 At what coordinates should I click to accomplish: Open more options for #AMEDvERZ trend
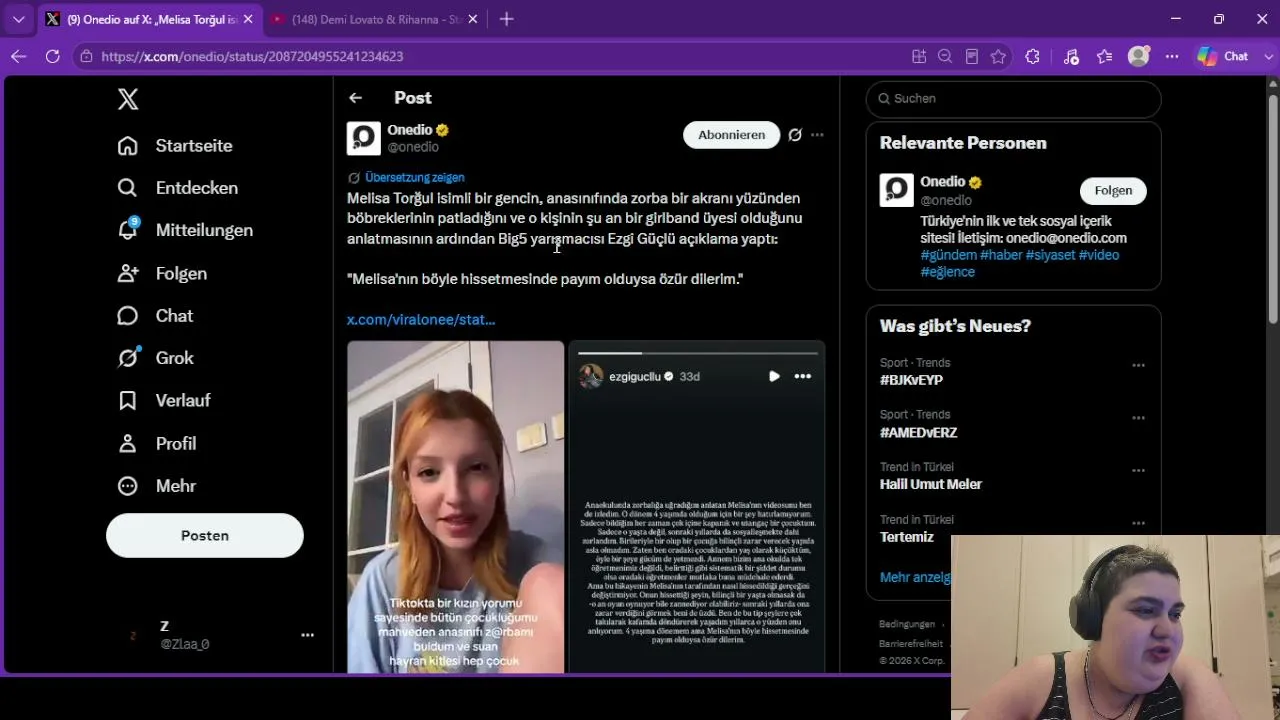[1138, 418]
